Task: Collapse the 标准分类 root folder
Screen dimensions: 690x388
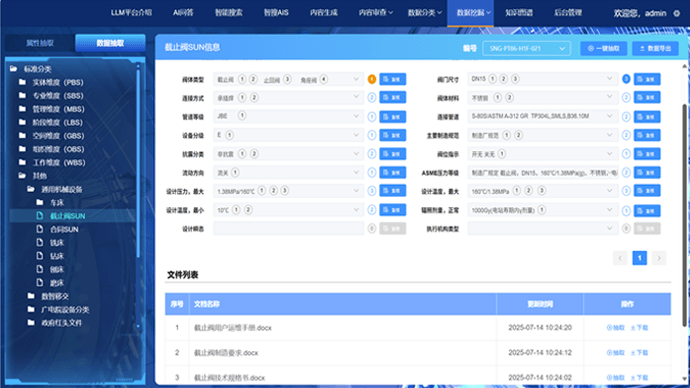Action: click(x=14, y=69)
